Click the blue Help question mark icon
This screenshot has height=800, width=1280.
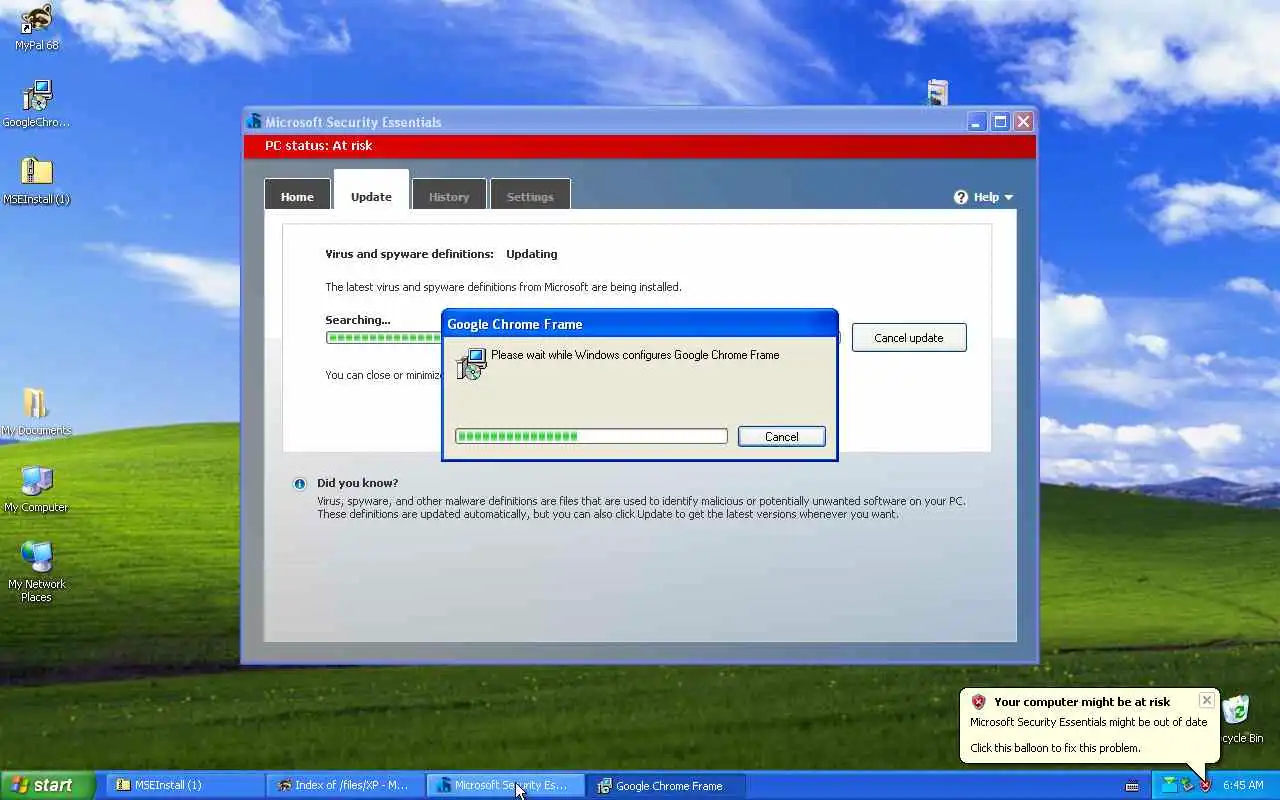[x=961, y=197]
